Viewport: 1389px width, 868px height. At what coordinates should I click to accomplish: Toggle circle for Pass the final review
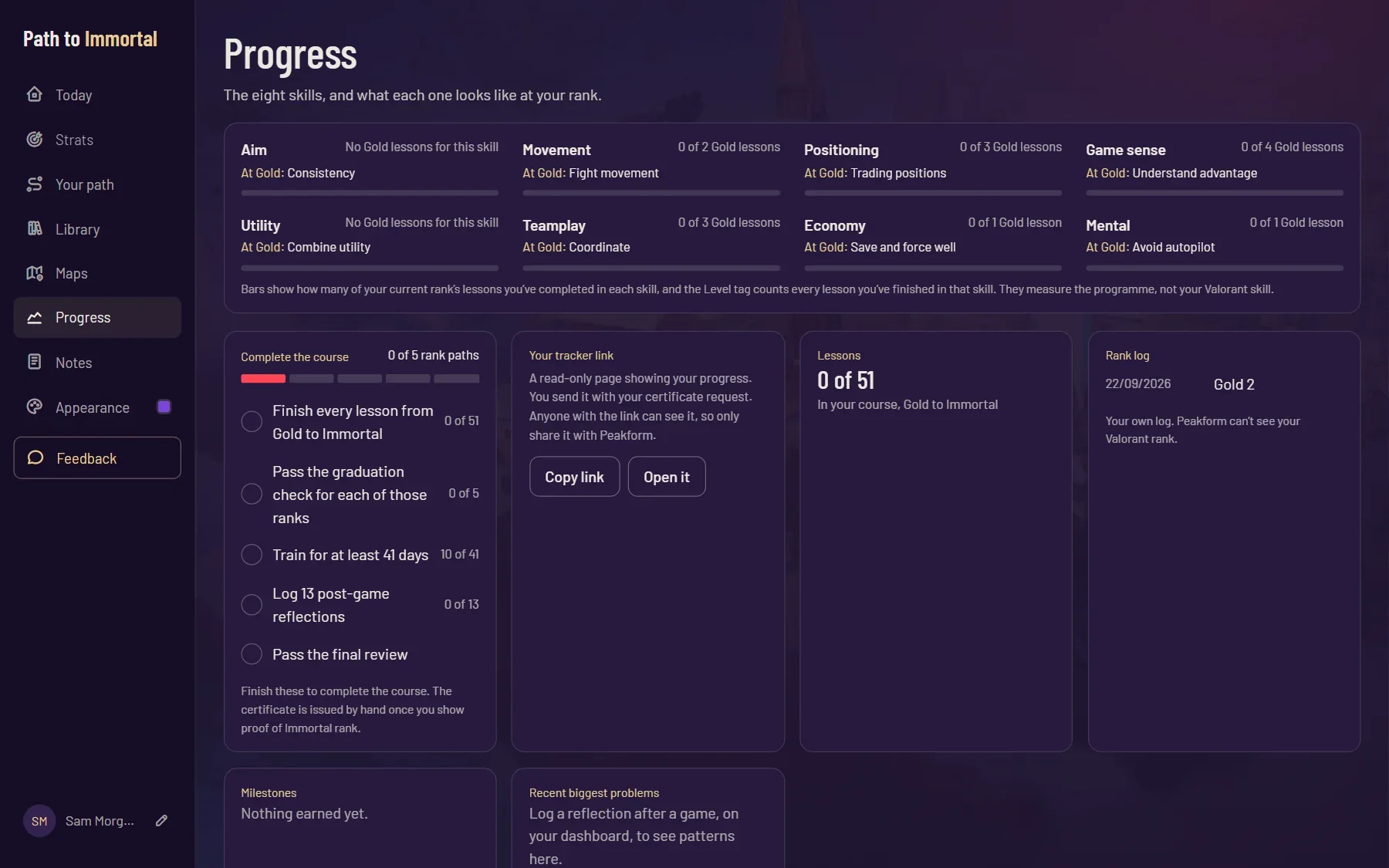click(x=252, y=654)
